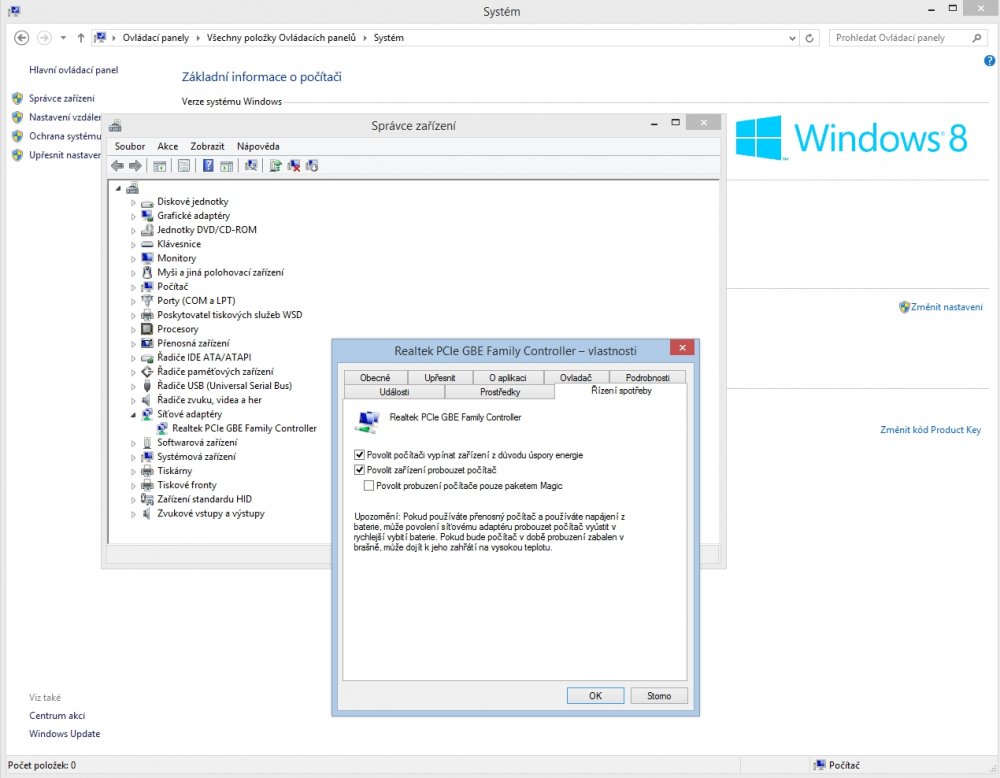This screenshot has height=778, width=1000.
Task: Click refresh icon in address bar
Action: coord(809,38)
